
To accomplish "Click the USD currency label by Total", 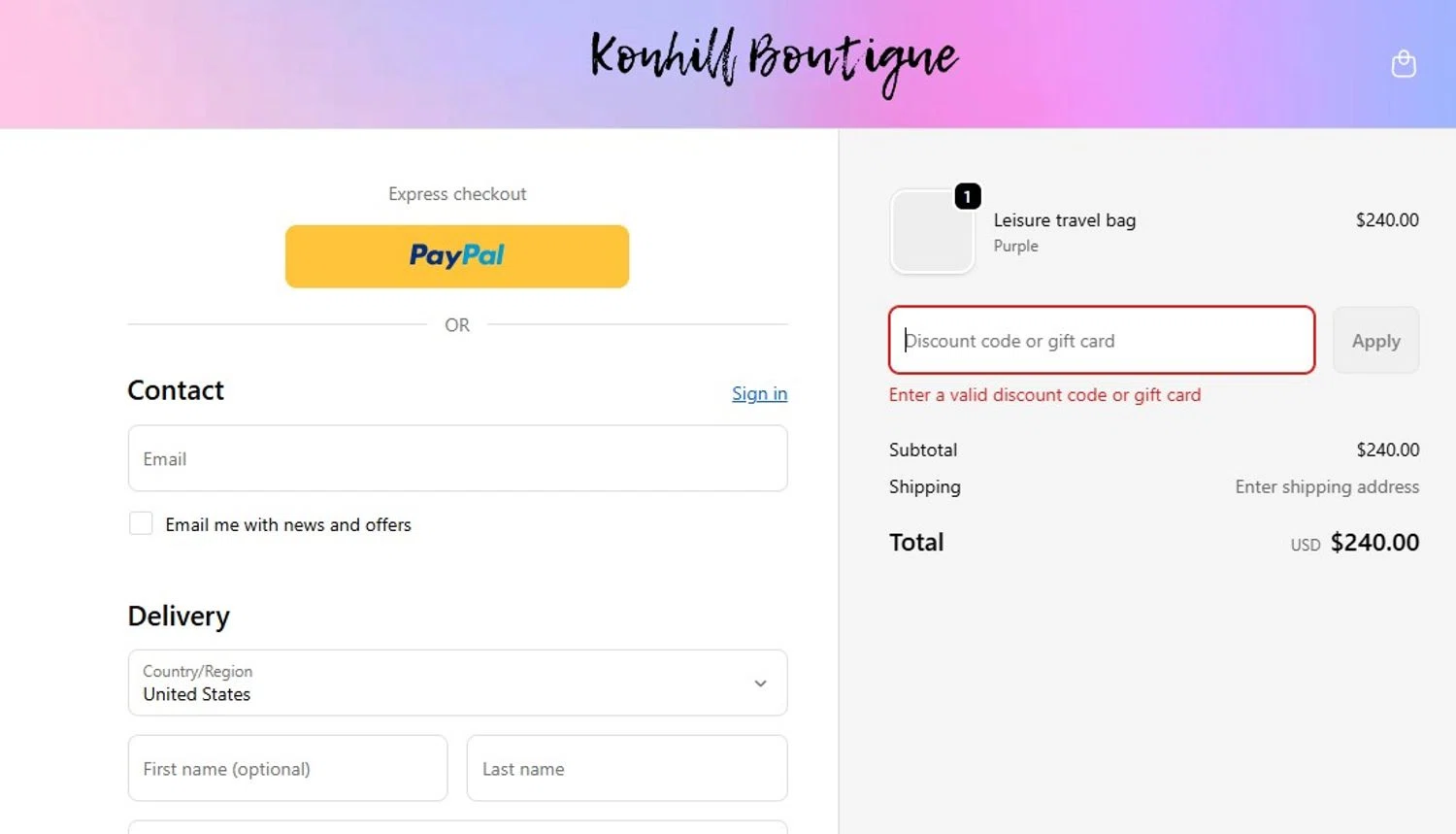I will (x=1305, y=545).
